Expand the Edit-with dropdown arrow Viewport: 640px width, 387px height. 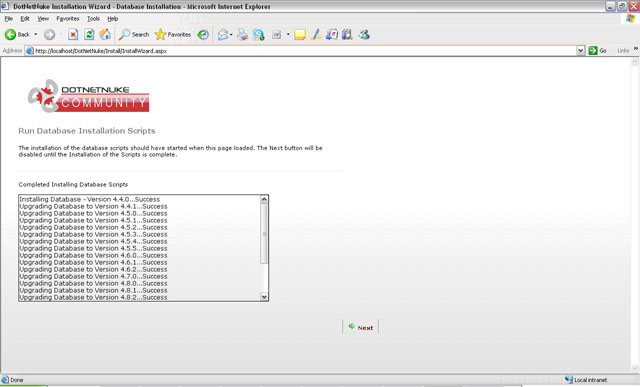(x=288, y=35)
